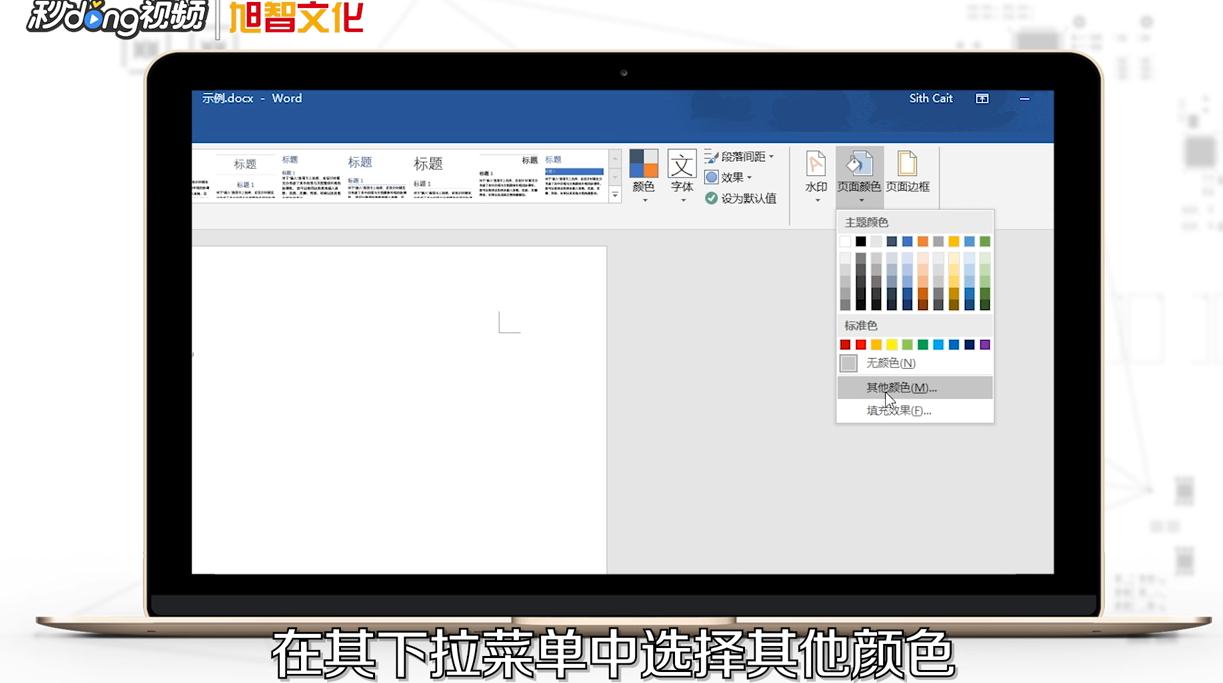Open the 字体 theme fonts gallery

pyautogui.click(x=682, y=176)
